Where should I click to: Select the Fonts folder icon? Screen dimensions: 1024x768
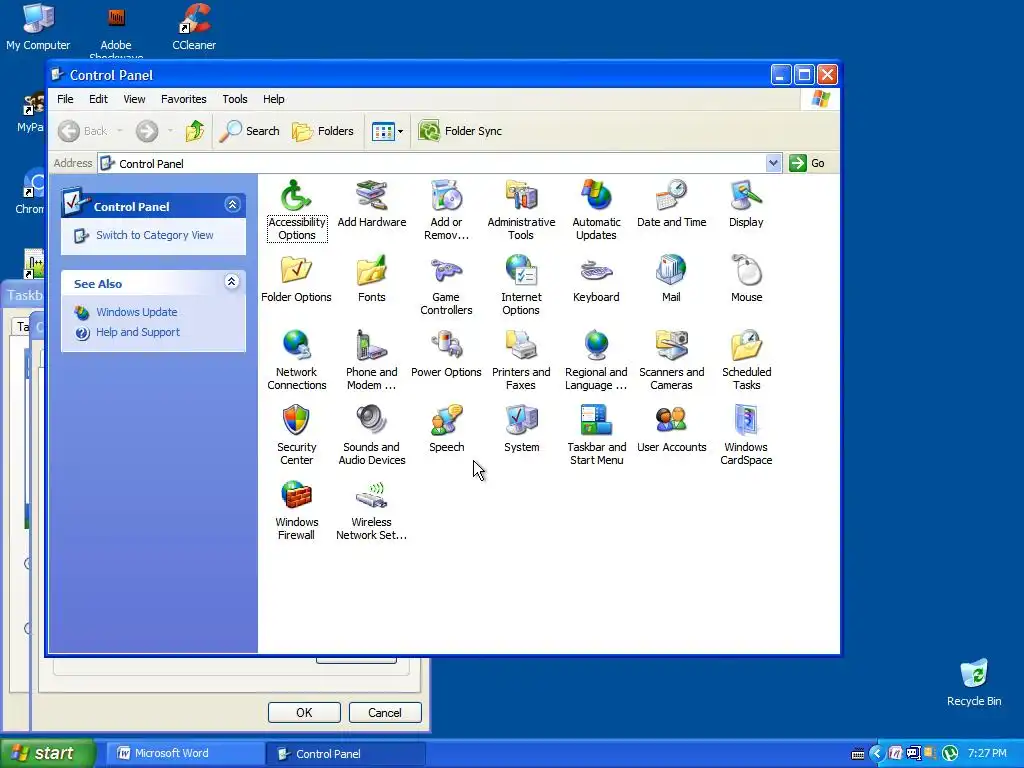coord(372,279)
